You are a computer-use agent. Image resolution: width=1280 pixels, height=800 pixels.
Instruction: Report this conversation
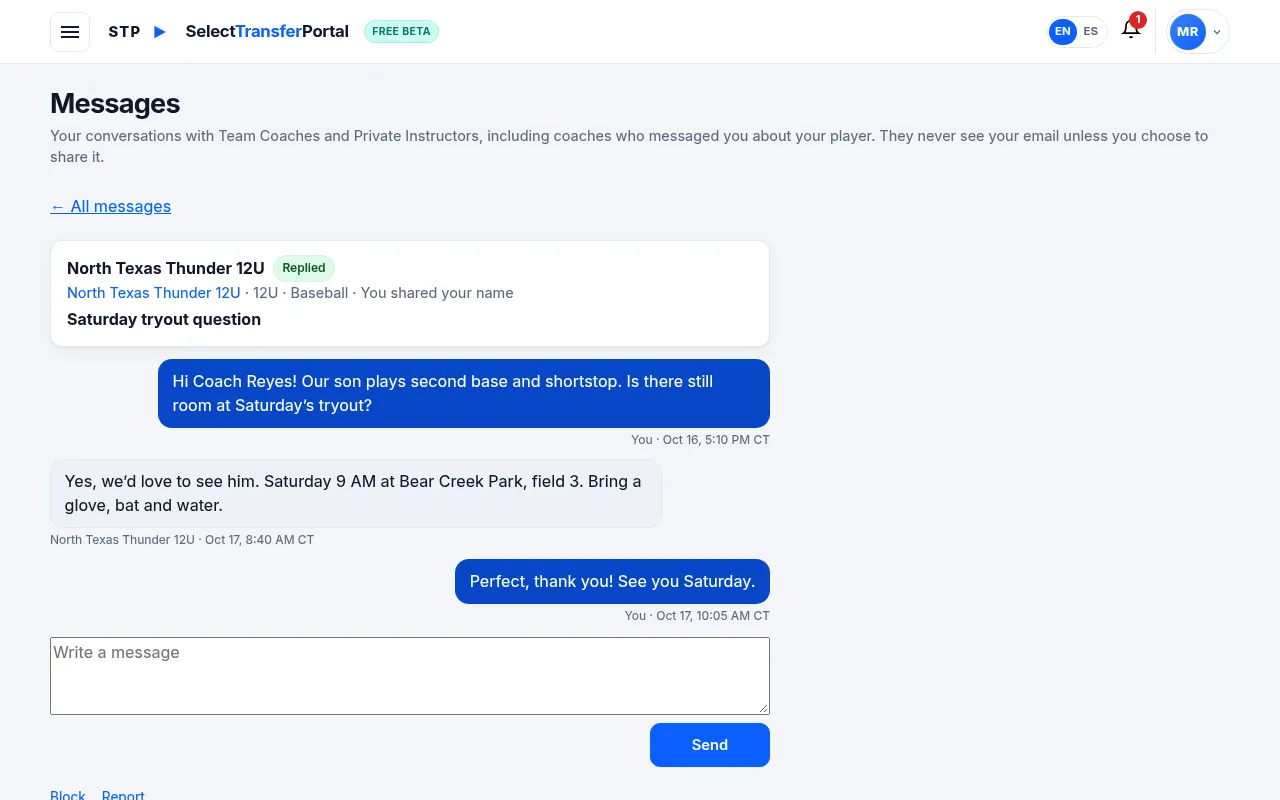(x=123, y=795)
